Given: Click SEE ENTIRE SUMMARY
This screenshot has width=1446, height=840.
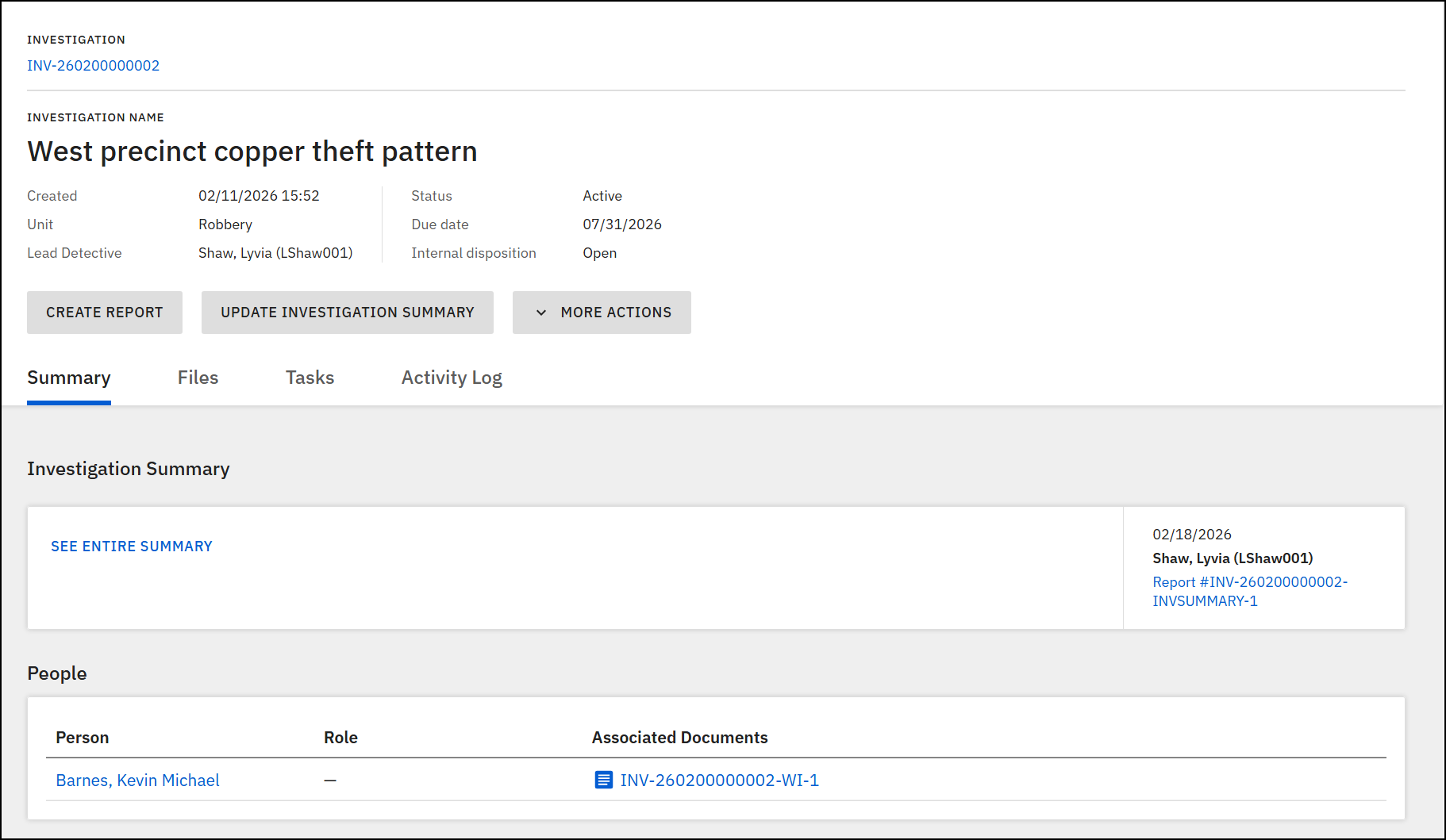Looking at the screenshot, I should point(131,546).
